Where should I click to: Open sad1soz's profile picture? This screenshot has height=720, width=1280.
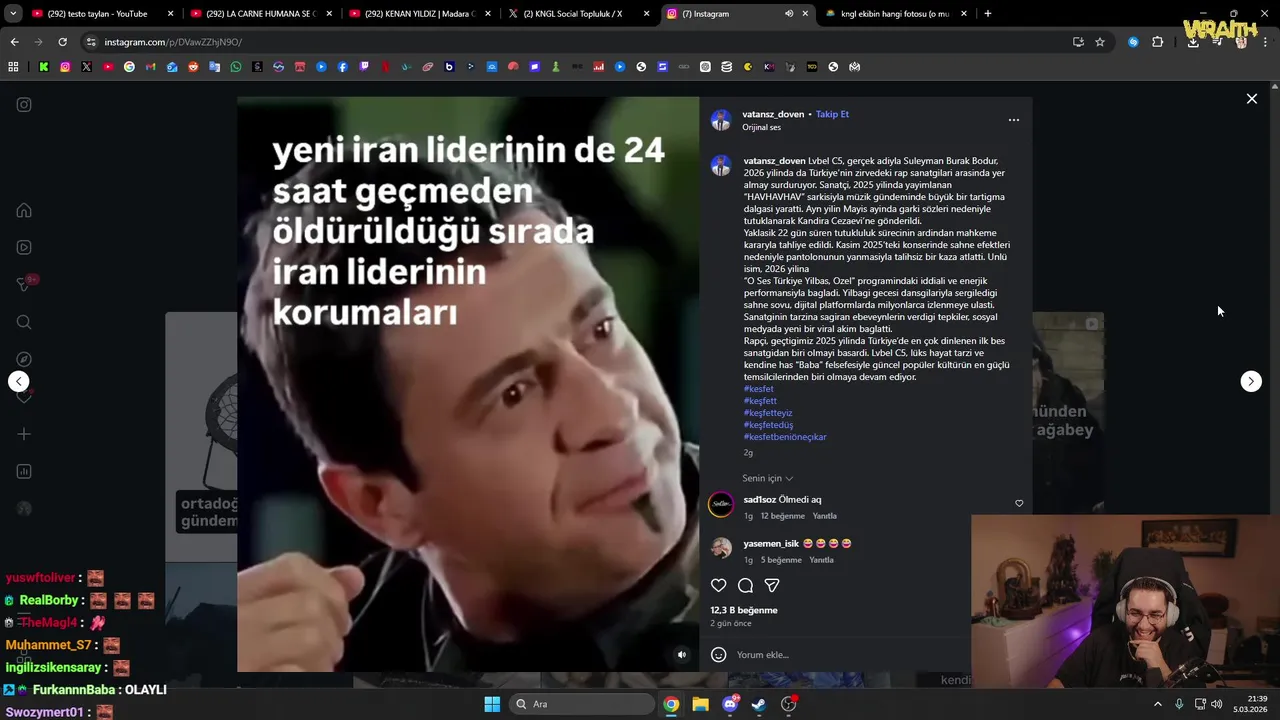[721, 504]
